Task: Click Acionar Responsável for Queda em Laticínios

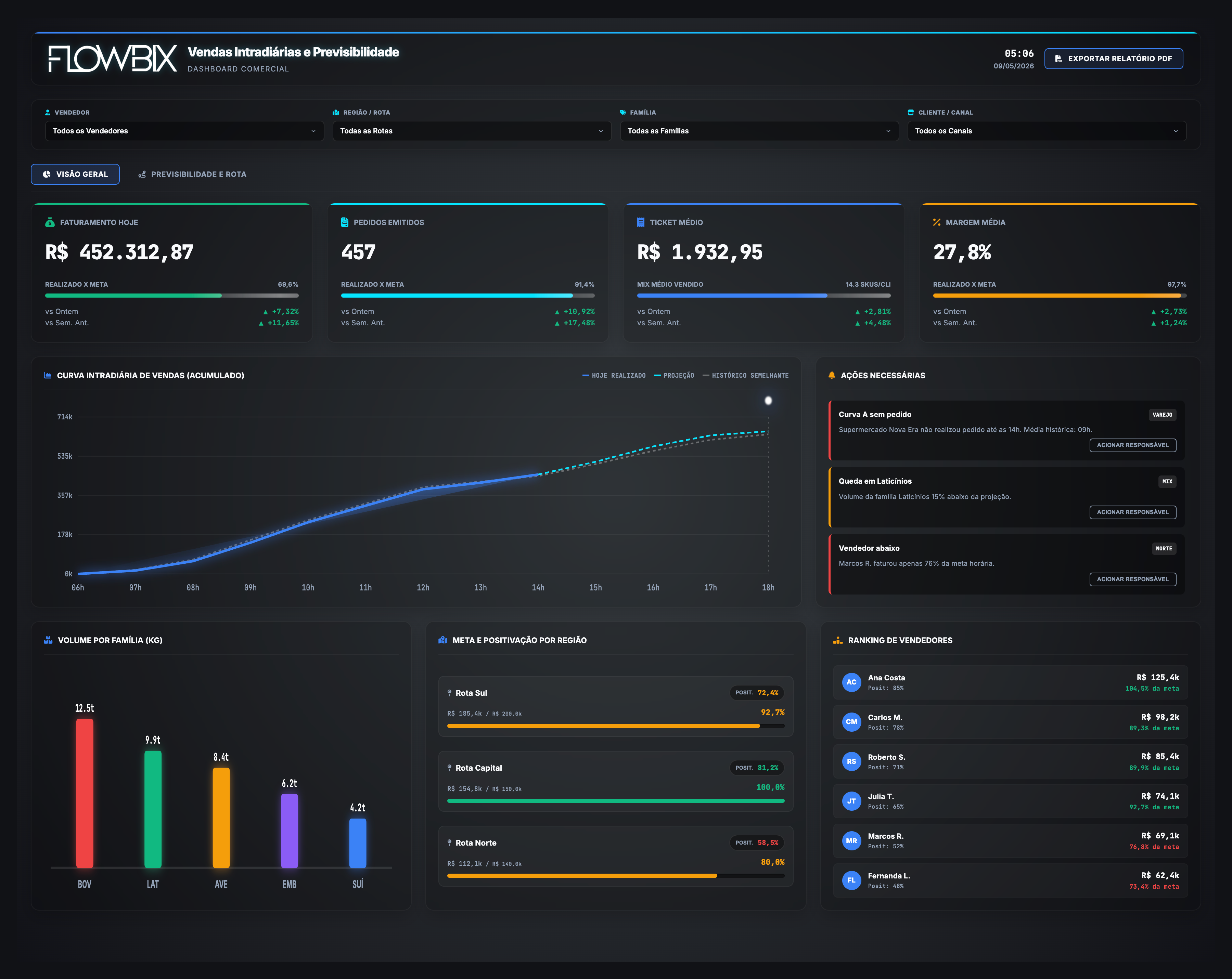Action: tap(1132, 512)
